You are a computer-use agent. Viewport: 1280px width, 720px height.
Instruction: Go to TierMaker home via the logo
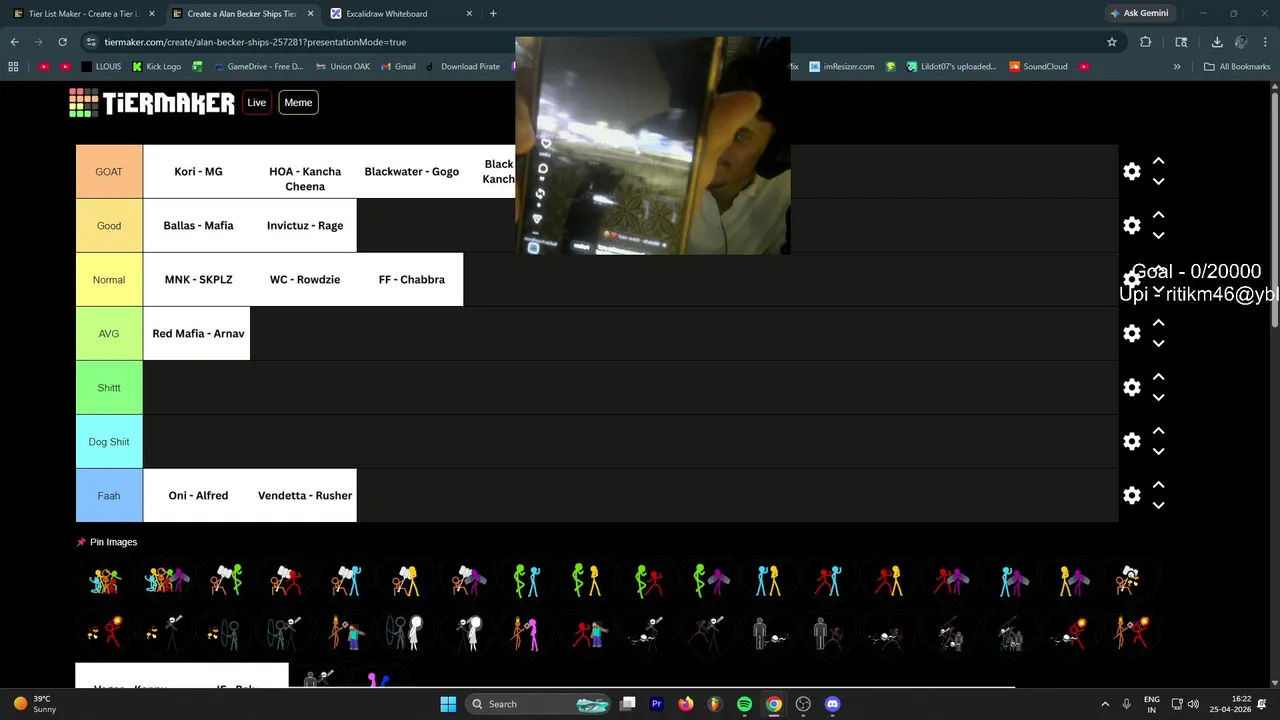click(x=152, y=103)
